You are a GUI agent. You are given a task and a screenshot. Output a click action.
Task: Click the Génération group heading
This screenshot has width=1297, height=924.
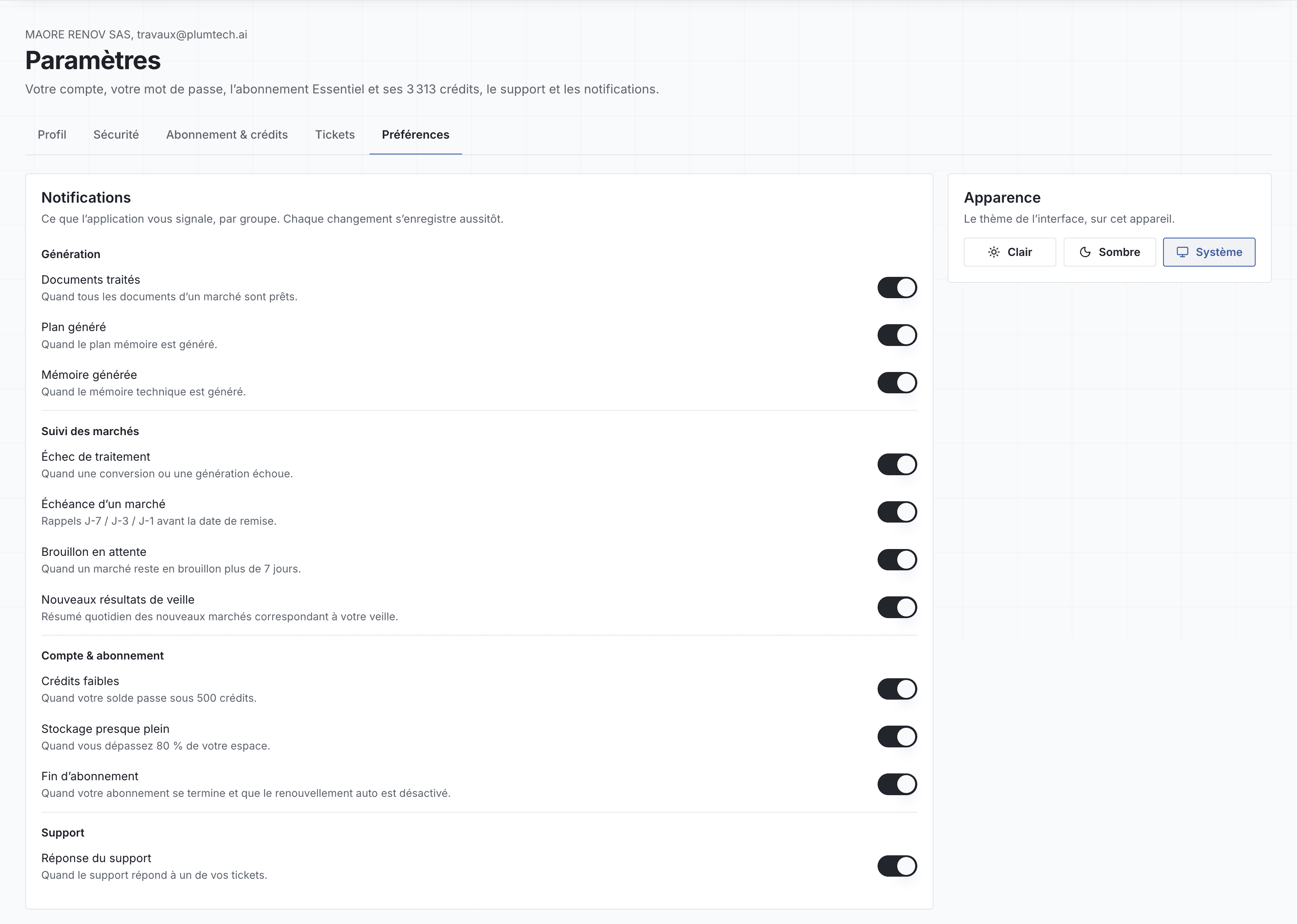pyautogui.click(x=70, y=254)
